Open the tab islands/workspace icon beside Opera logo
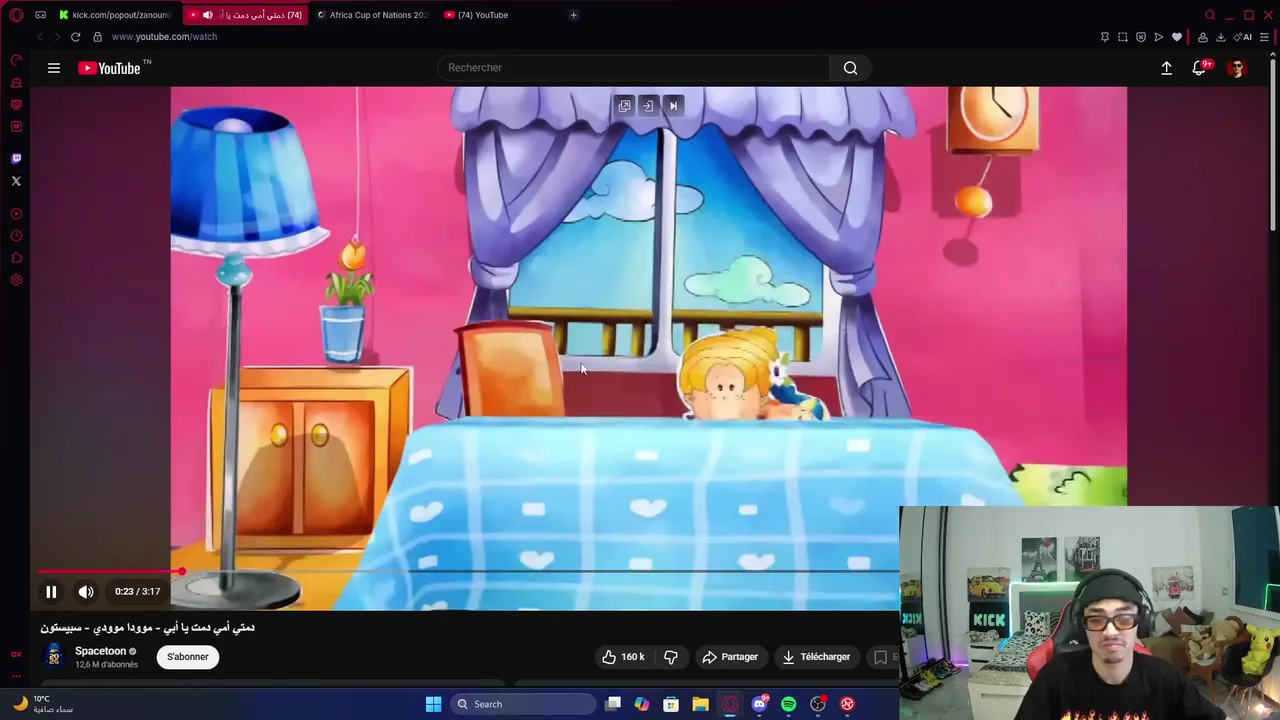 pyautogui.click(x=40, y=15)
